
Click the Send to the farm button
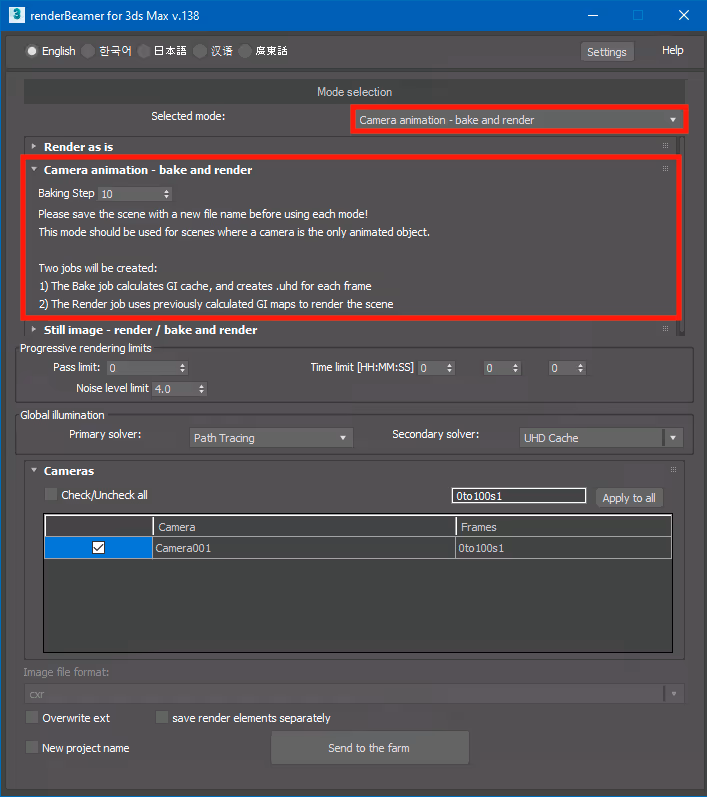point(370,748)
